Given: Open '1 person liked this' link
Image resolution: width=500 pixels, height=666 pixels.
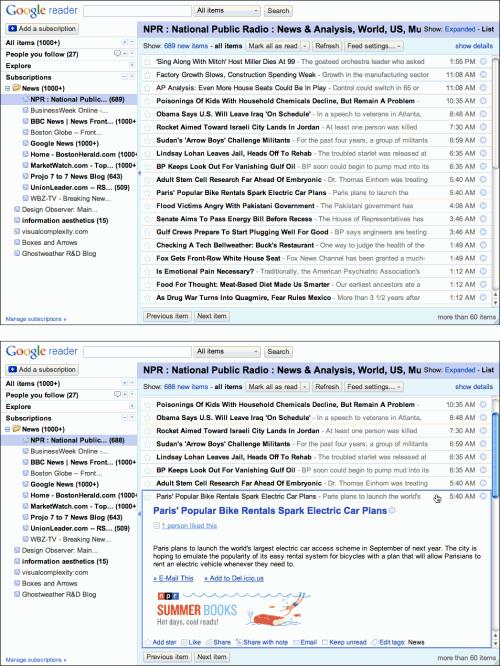Looking at the screenshot, I should [189, 525].
